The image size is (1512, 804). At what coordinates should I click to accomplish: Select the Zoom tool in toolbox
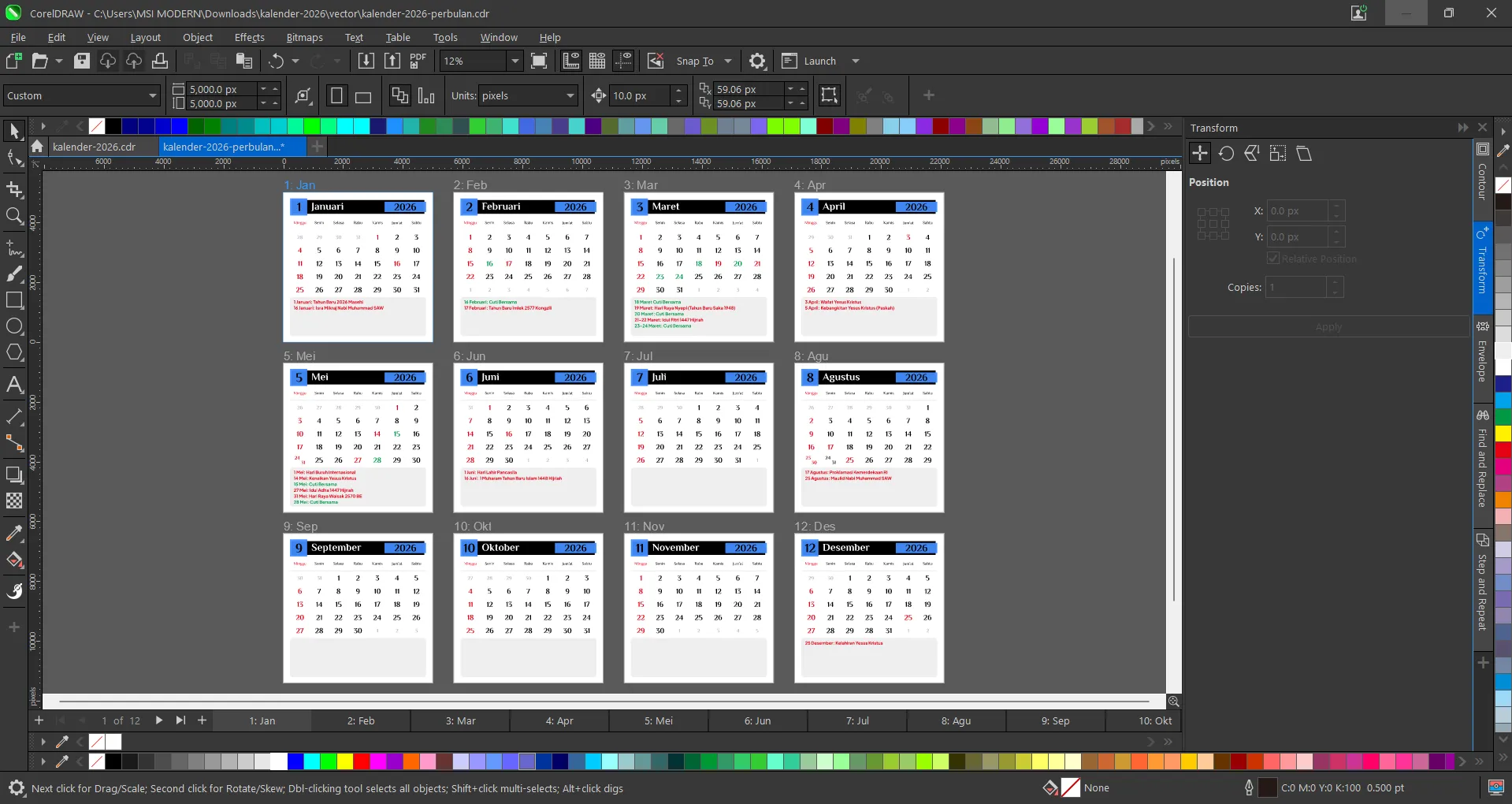click(14, 216)
